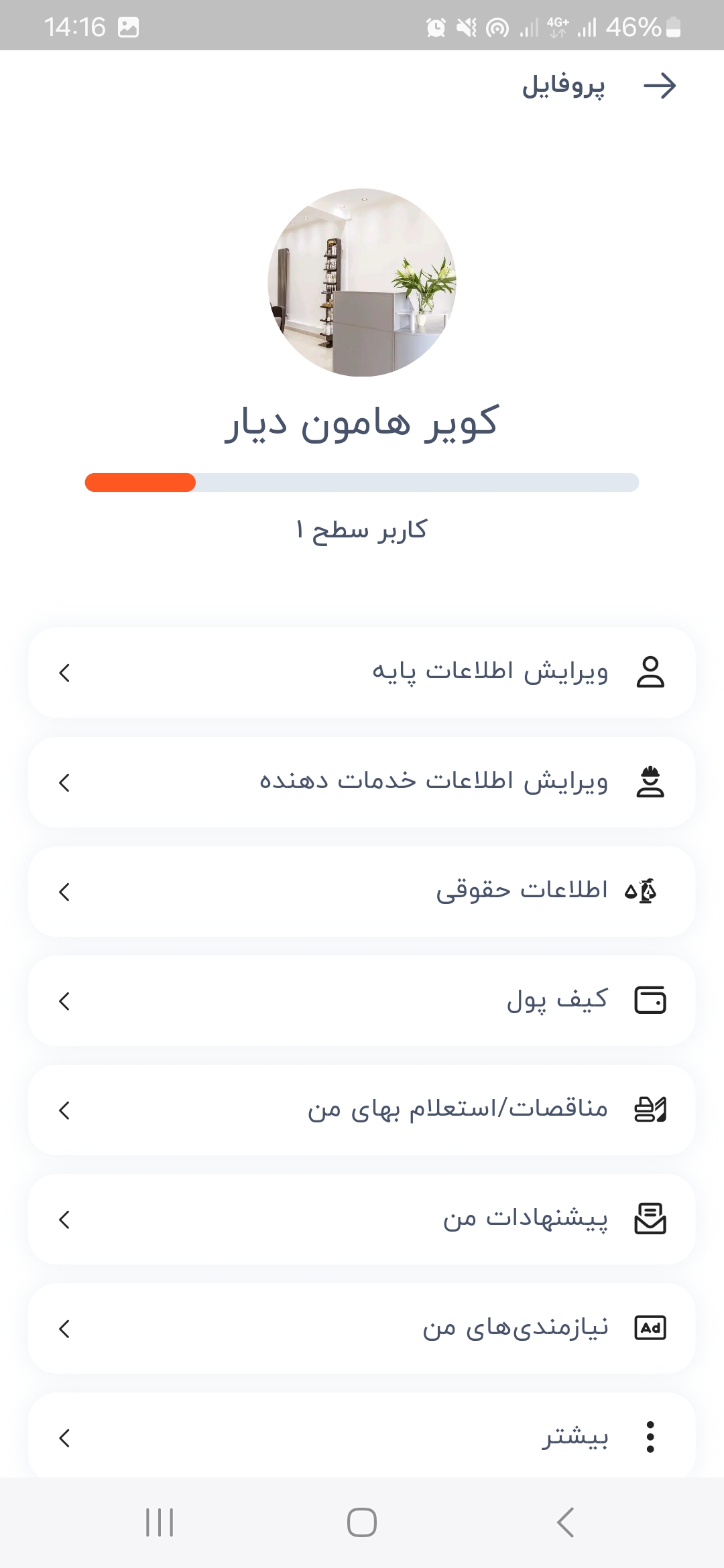The width and height of the screenshot is (724, 1568).
Task: Open اطلاعات حقوقی entry
Action: [522, 891]
